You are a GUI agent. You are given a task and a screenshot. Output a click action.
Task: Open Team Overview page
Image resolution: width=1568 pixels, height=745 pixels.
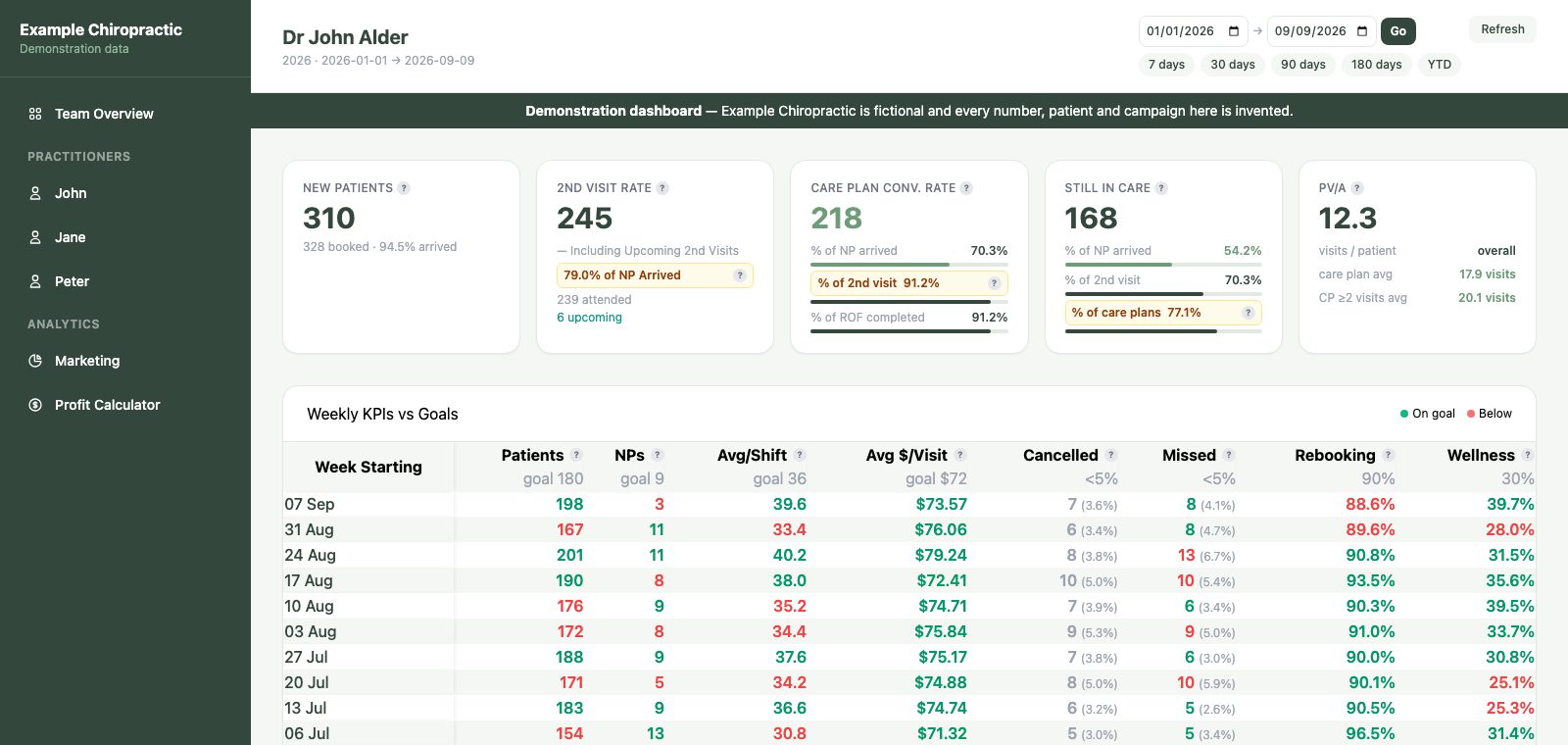pos(125,114)
